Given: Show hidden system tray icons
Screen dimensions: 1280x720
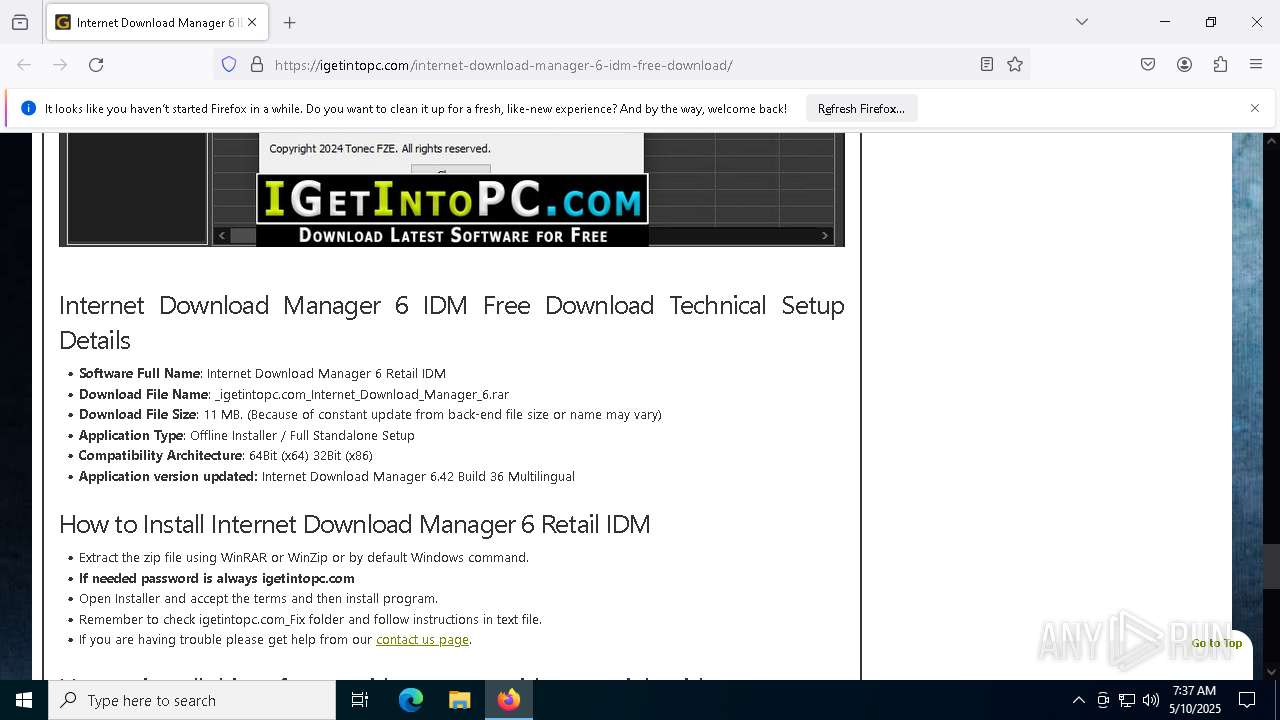Looking at the screenshot, I should [1078, 700].
